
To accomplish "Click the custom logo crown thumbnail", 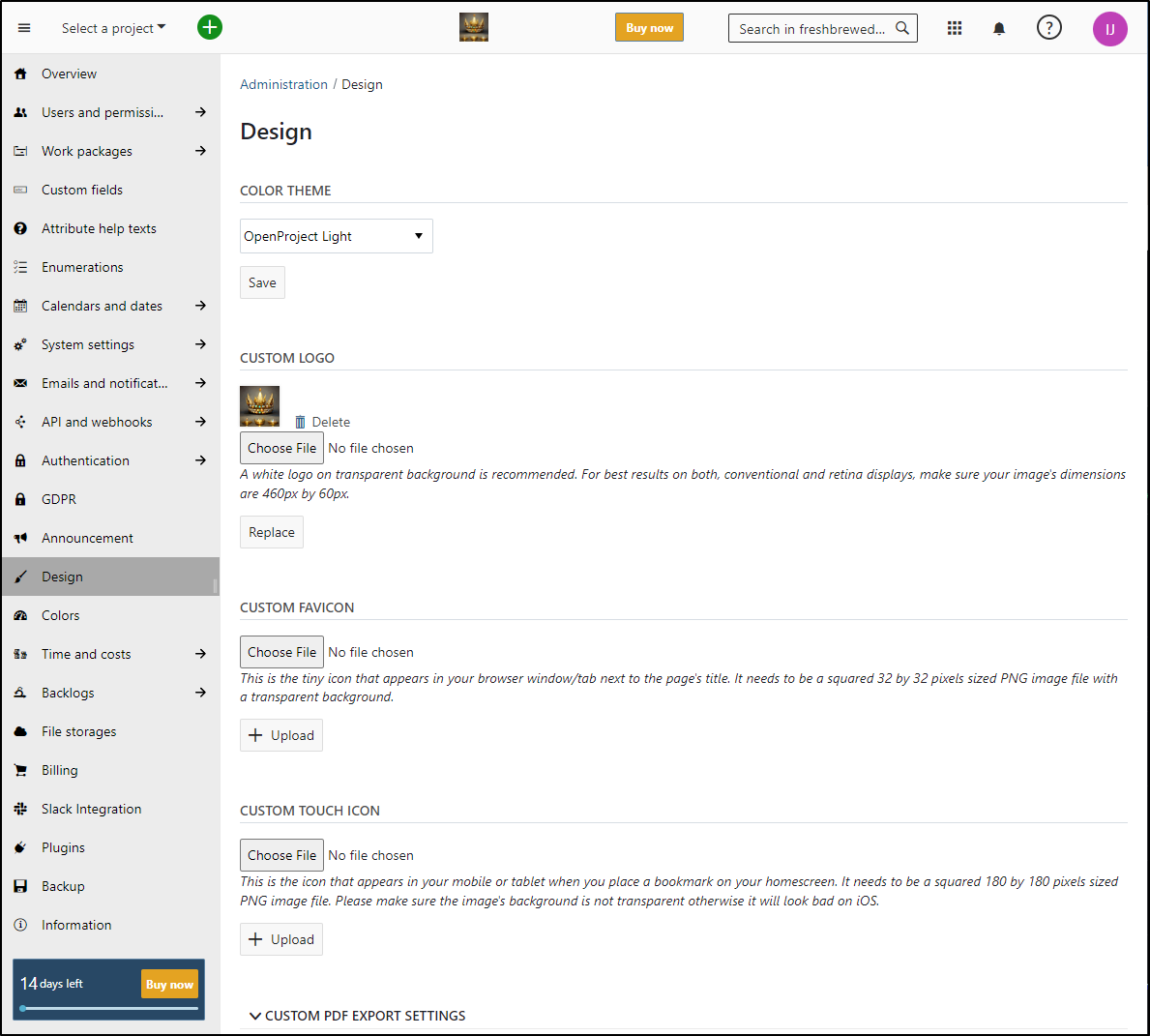I will click(259, 405).
